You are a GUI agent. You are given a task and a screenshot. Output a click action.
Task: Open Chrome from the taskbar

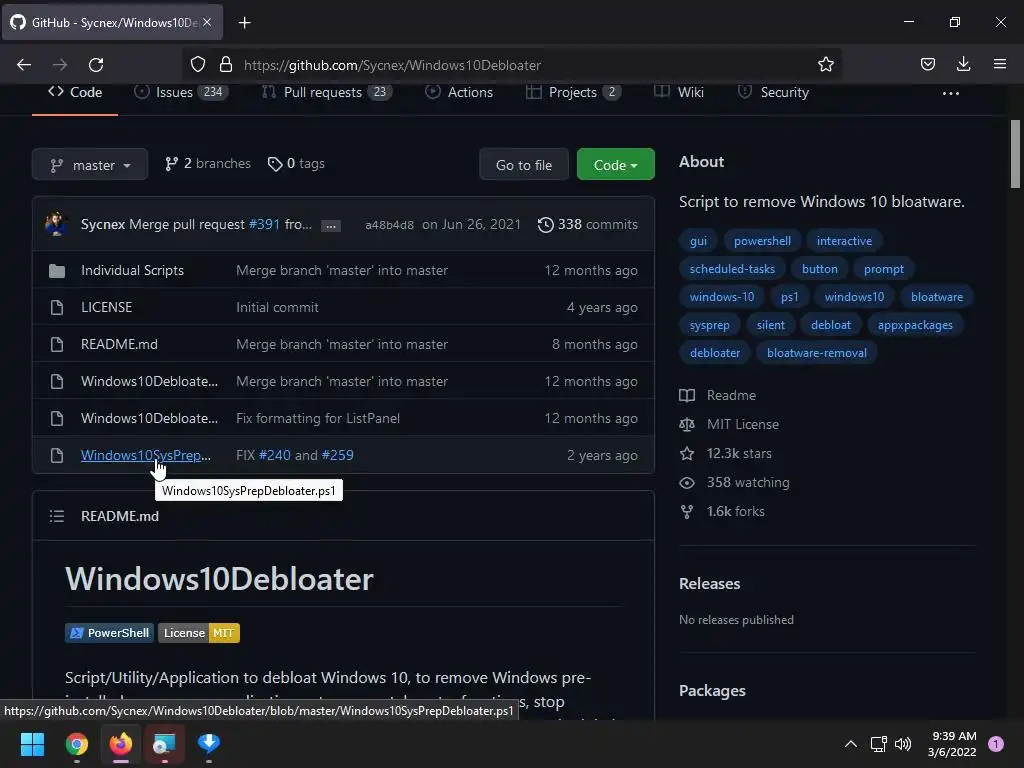(76, 743)
